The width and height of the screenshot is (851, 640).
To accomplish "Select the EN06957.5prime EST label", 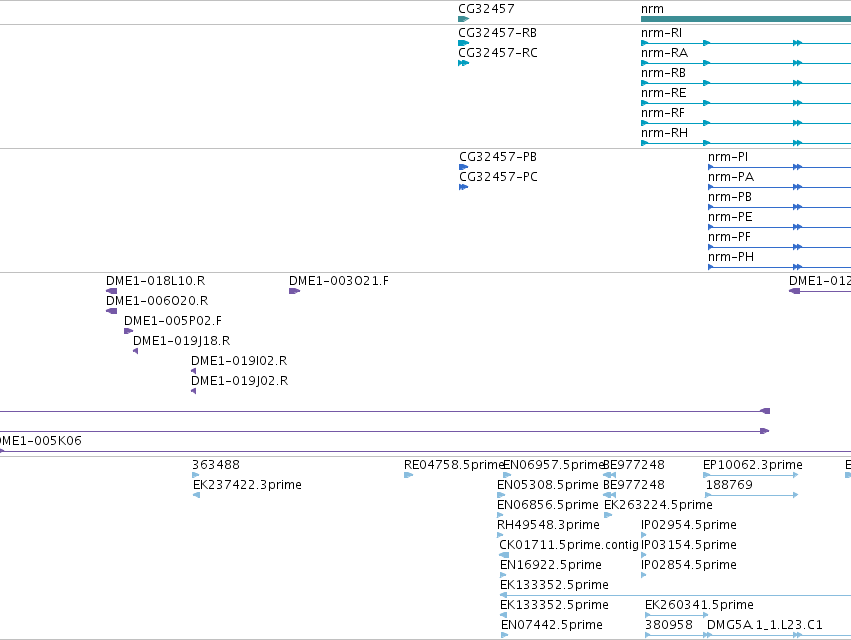I will pyautogui.click(x=553, y=465).
